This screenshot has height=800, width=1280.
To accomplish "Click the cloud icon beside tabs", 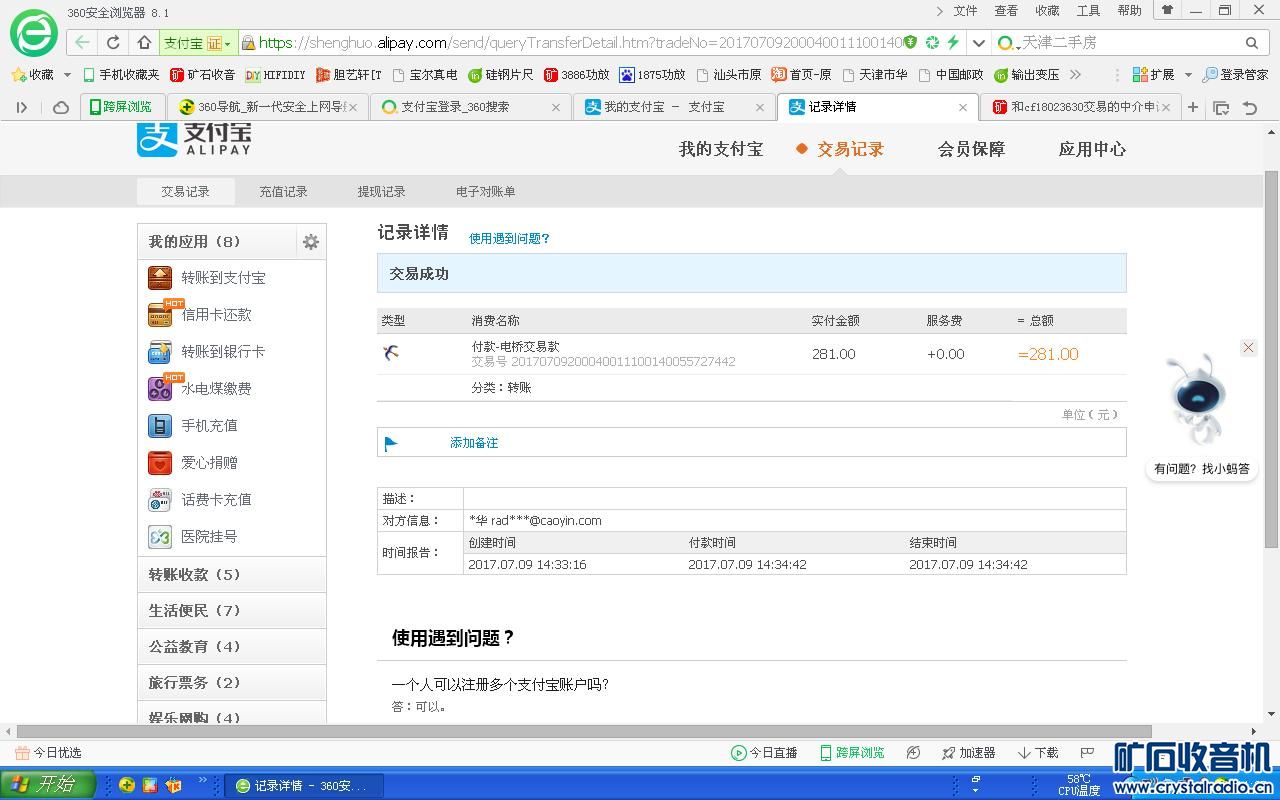I will coord(61,107).
